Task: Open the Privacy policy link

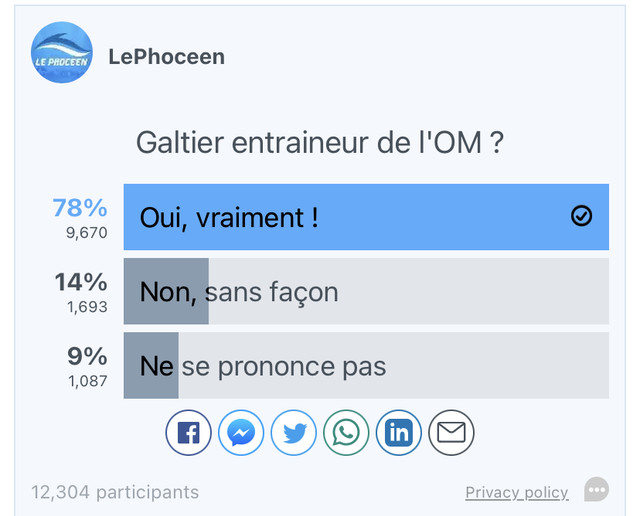Action: click(x=517, y=492)
